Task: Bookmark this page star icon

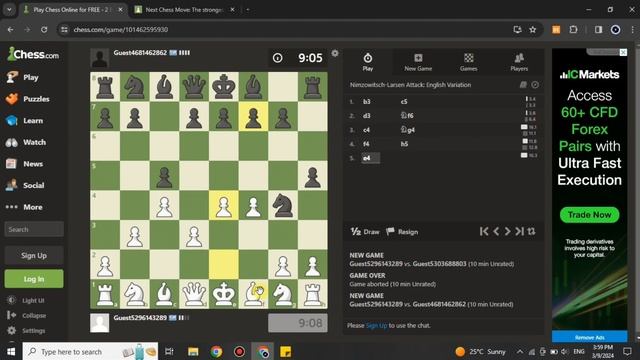Action: pos(533,29)
